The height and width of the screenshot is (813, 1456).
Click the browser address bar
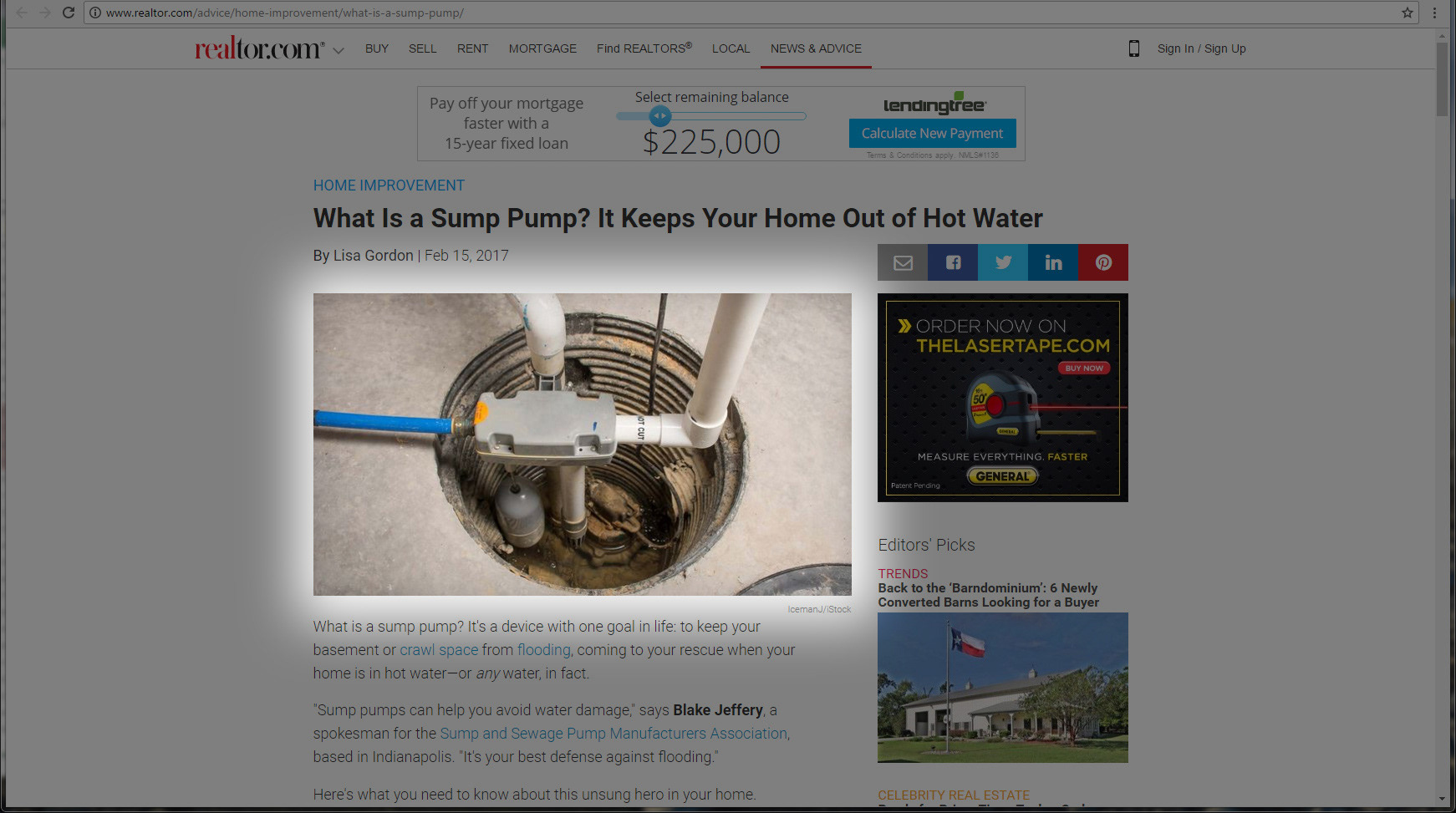[744, 13]
